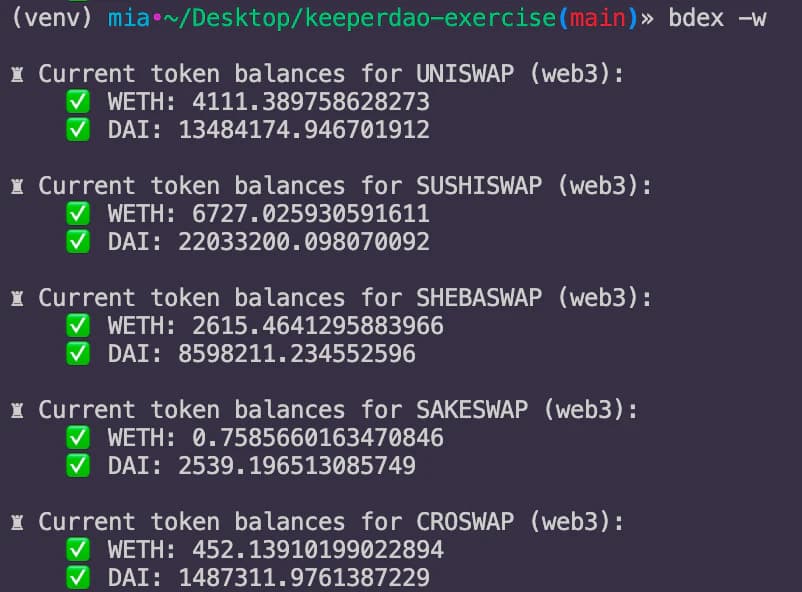802x592 pixels.
Task: Click the UNISWAP WETH value 4111.389758628273
Action: click(310, 102)
